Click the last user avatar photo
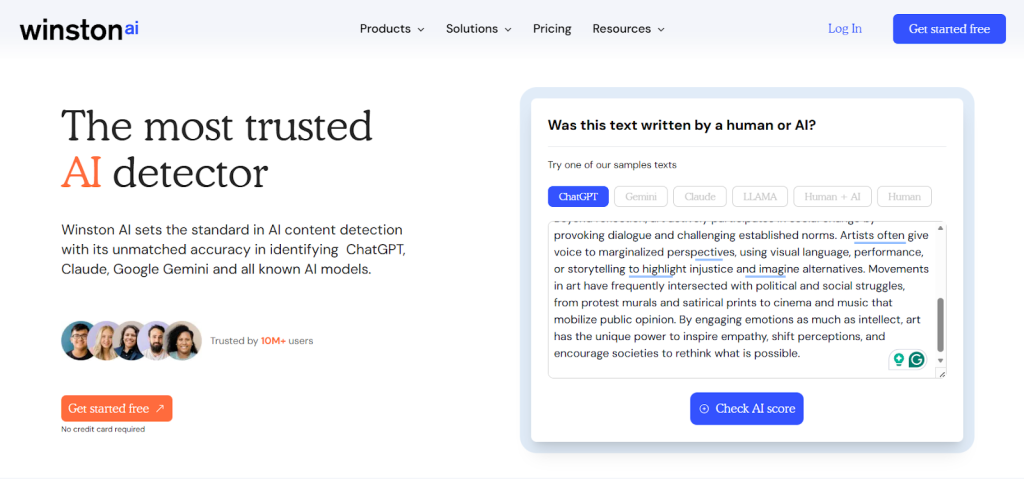This screenshot has height=479, width=1024. 183,340
